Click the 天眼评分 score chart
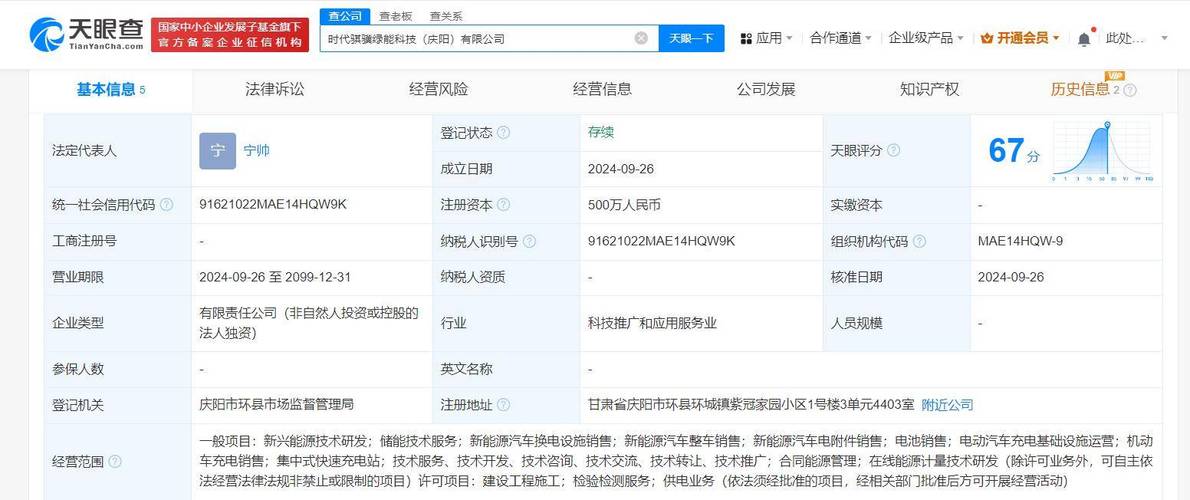 coord(1103,151)
